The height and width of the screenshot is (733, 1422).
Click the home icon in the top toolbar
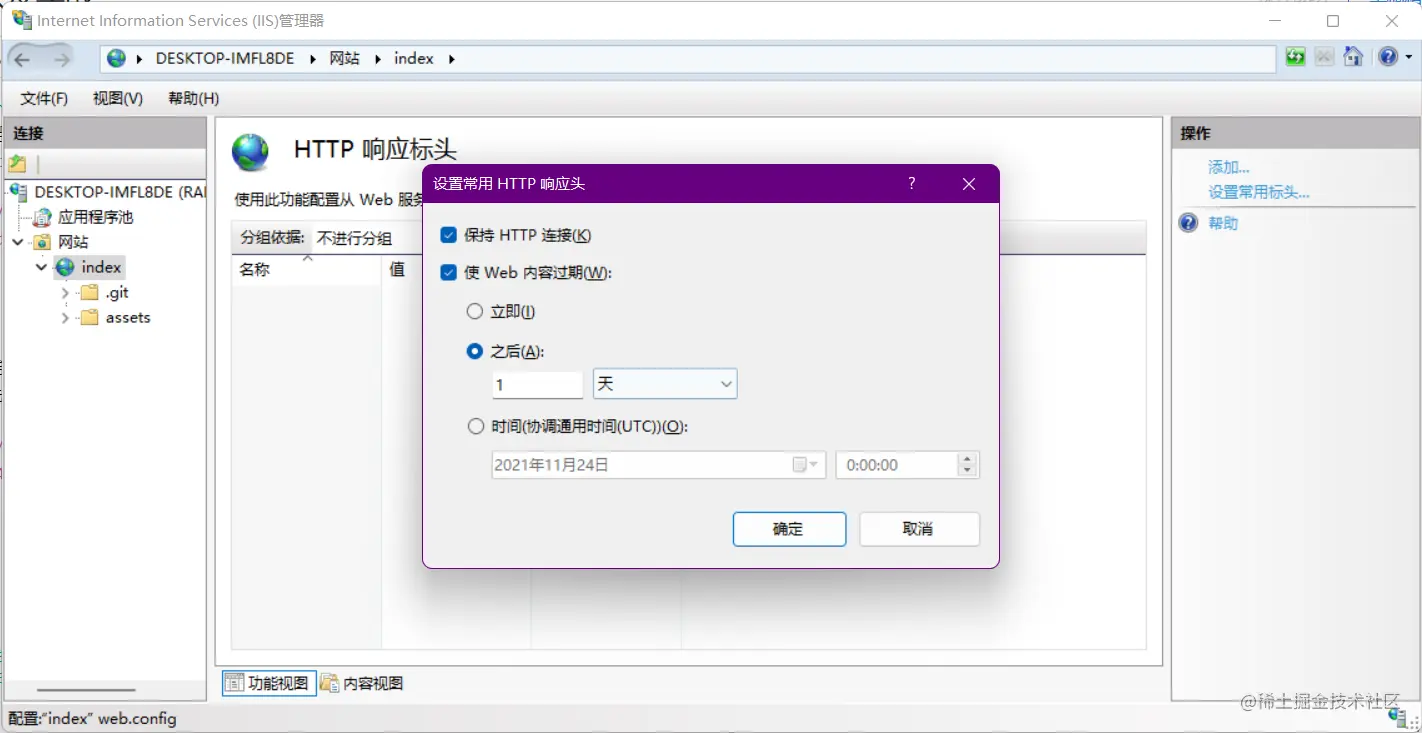click(x=1353, y=57)
